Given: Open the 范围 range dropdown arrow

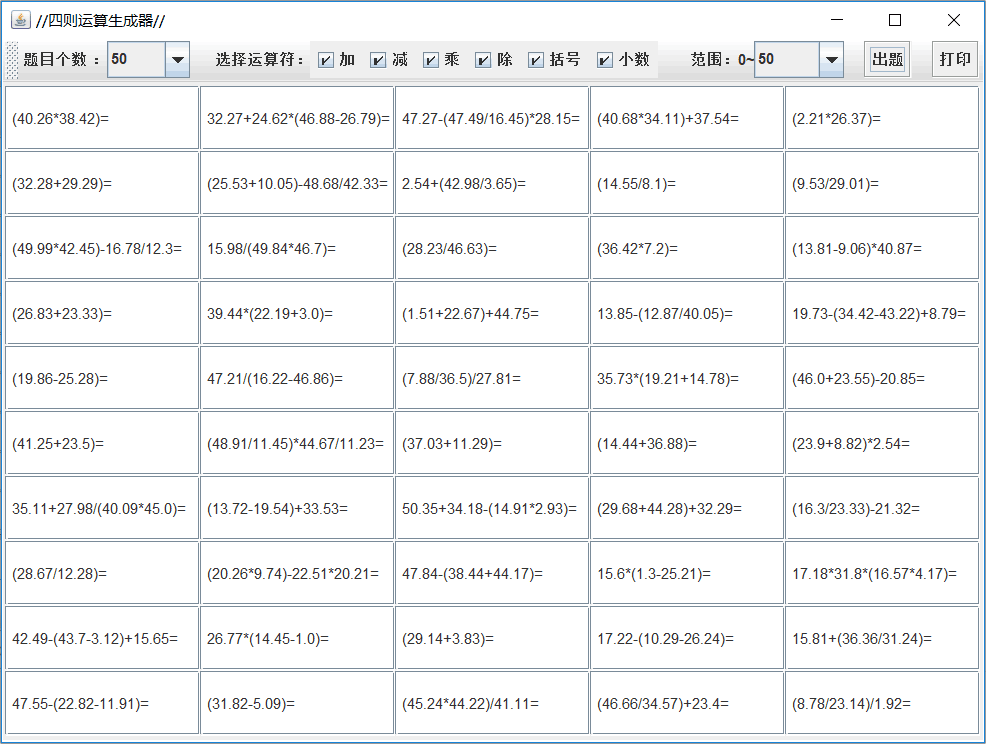Looking at the screenshot, I should [831, 60].
